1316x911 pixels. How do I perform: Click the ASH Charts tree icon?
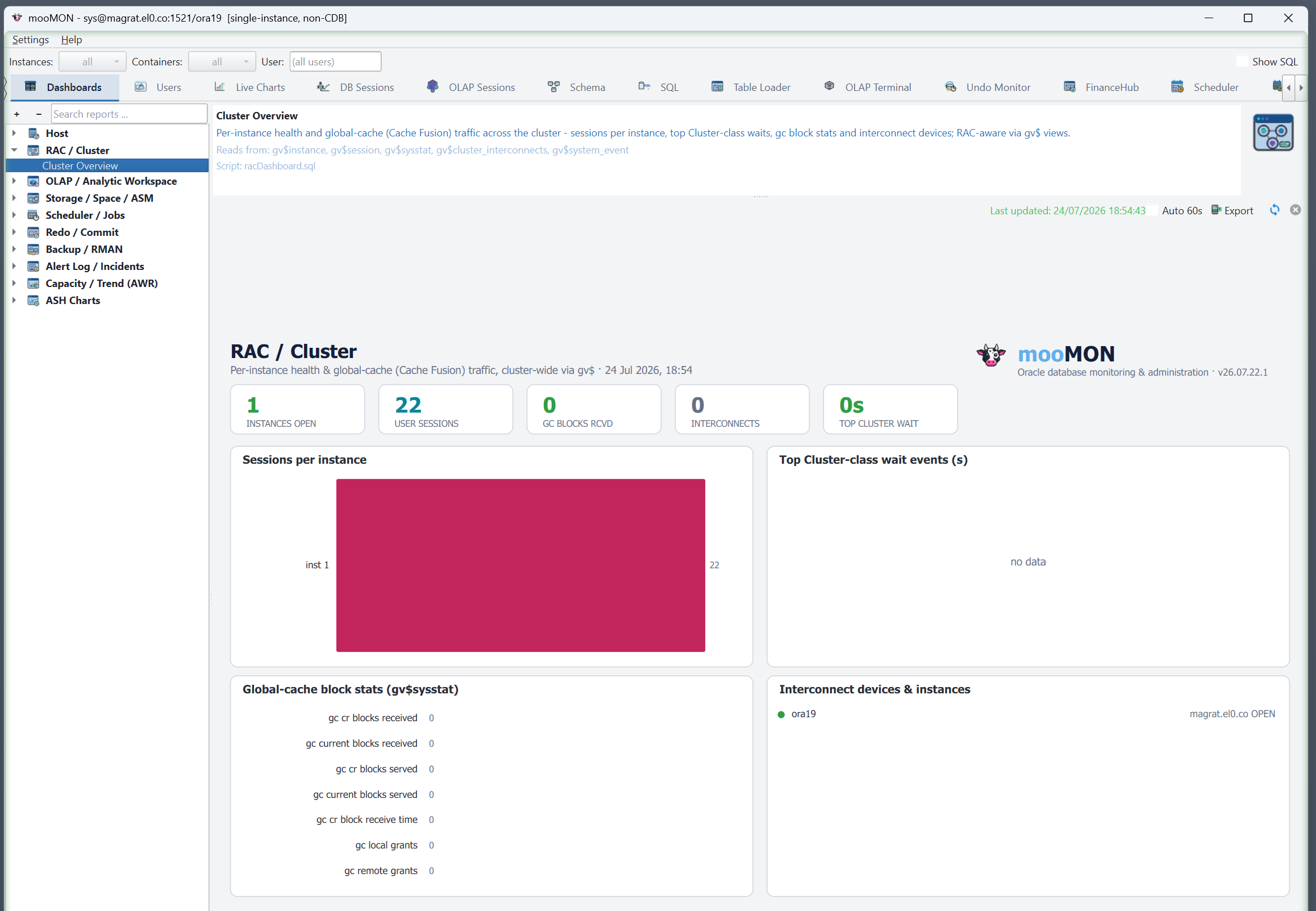[34, 301]
